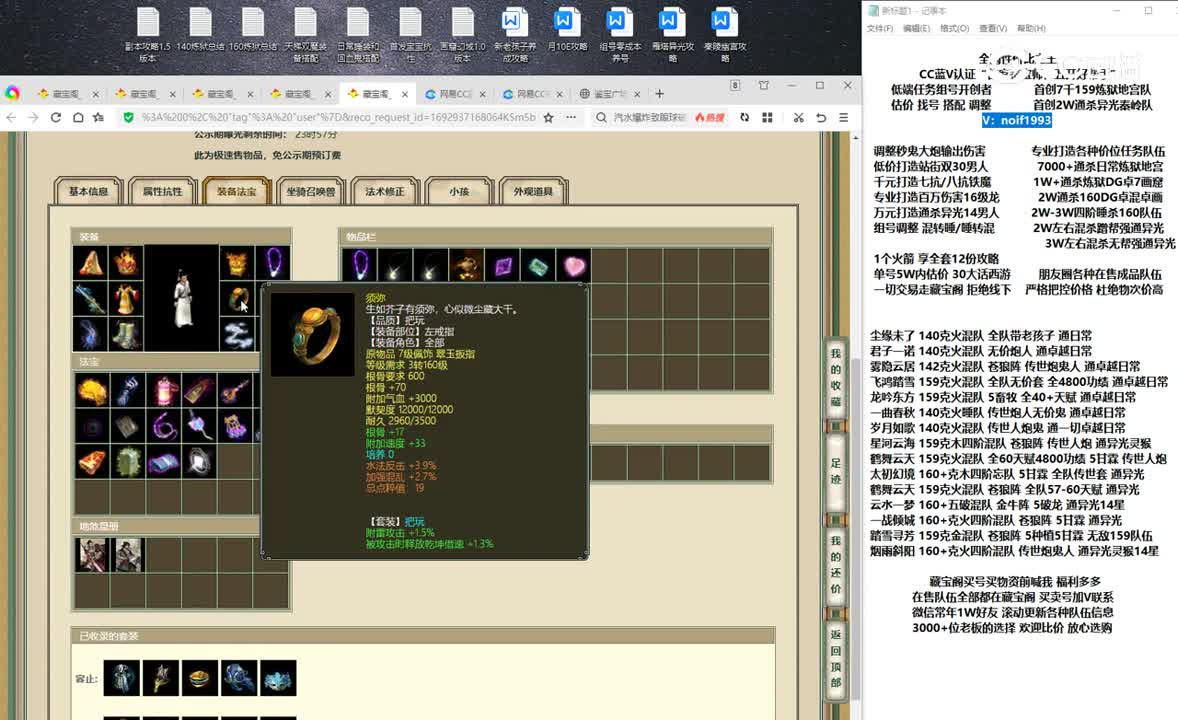
Task: Select the boots equipment icon
Action: 126,334
